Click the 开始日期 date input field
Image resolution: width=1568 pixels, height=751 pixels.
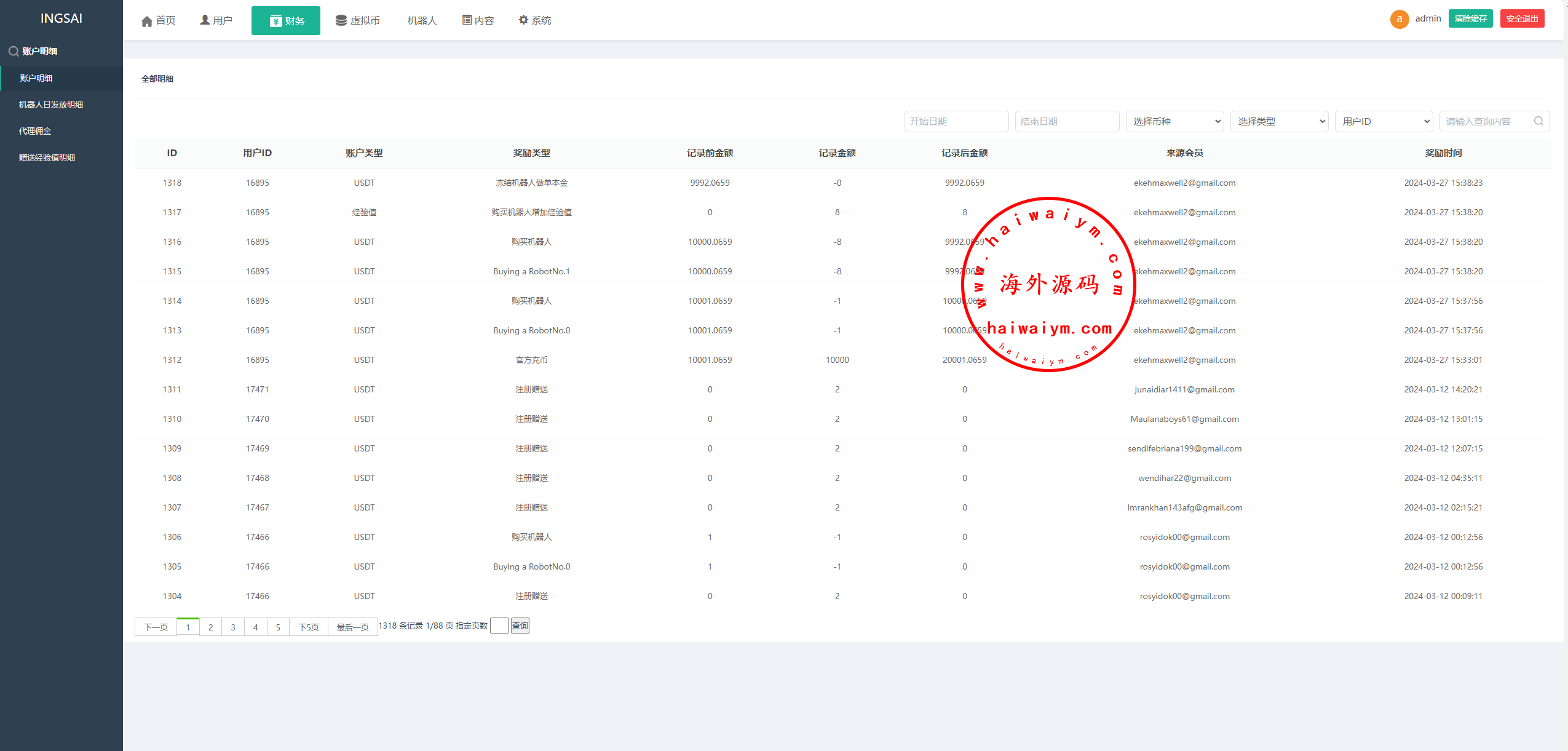click(x=955, y=120)
